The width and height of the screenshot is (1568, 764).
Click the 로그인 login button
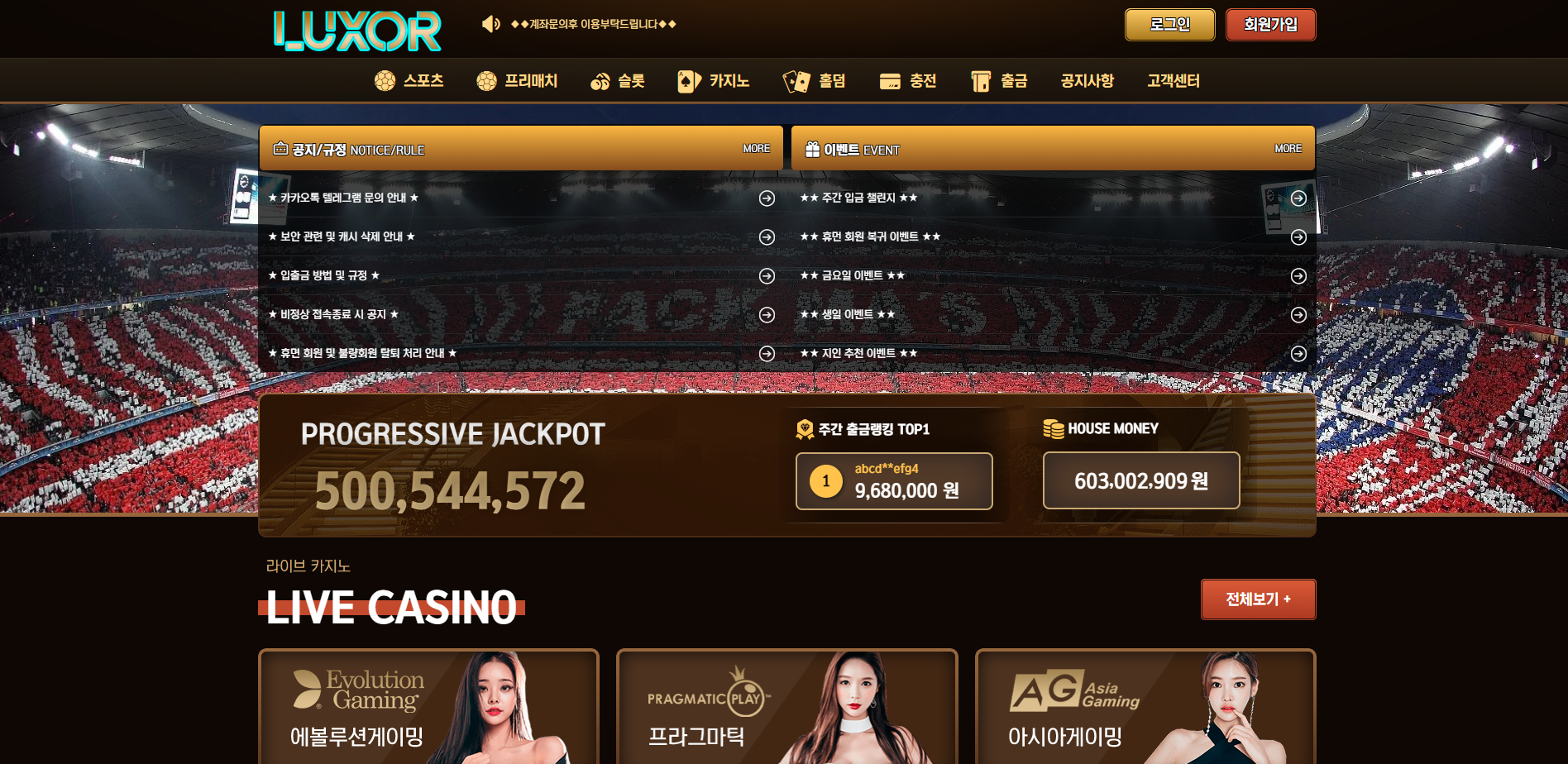point(1169,25)
